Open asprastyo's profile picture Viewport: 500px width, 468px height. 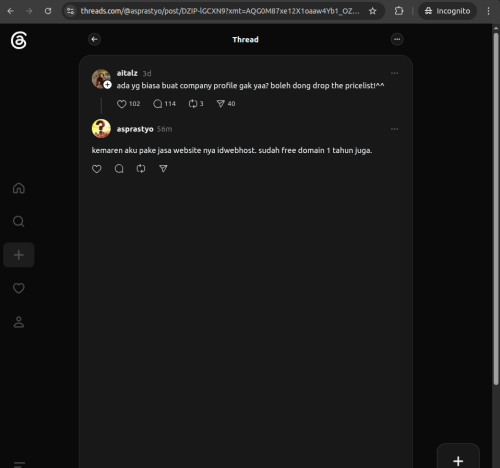[101, 129]
